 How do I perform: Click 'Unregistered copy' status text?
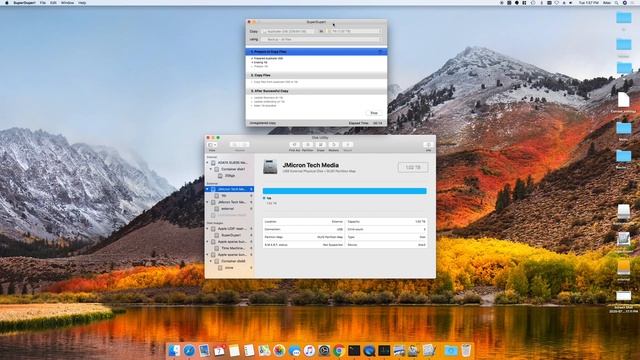pos(262,123)
